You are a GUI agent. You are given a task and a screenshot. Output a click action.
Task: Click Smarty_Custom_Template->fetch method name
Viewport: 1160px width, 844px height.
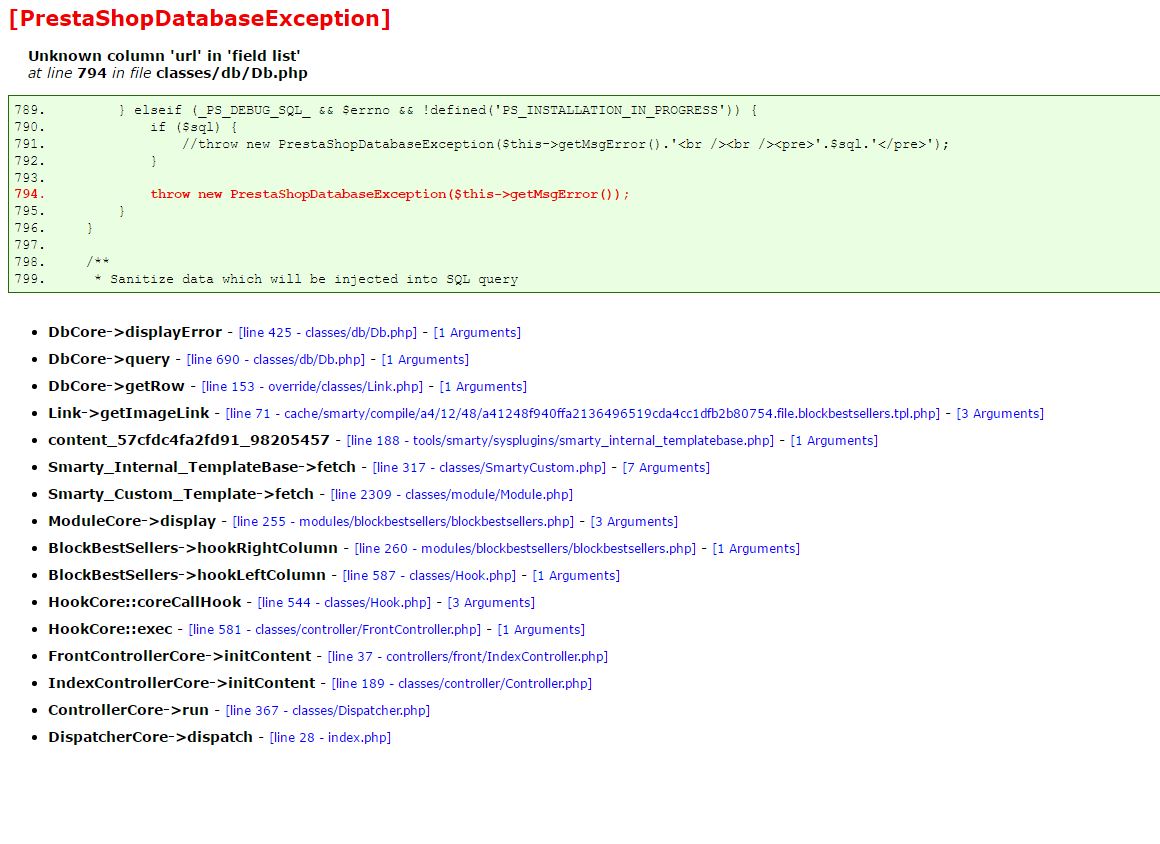181,494
